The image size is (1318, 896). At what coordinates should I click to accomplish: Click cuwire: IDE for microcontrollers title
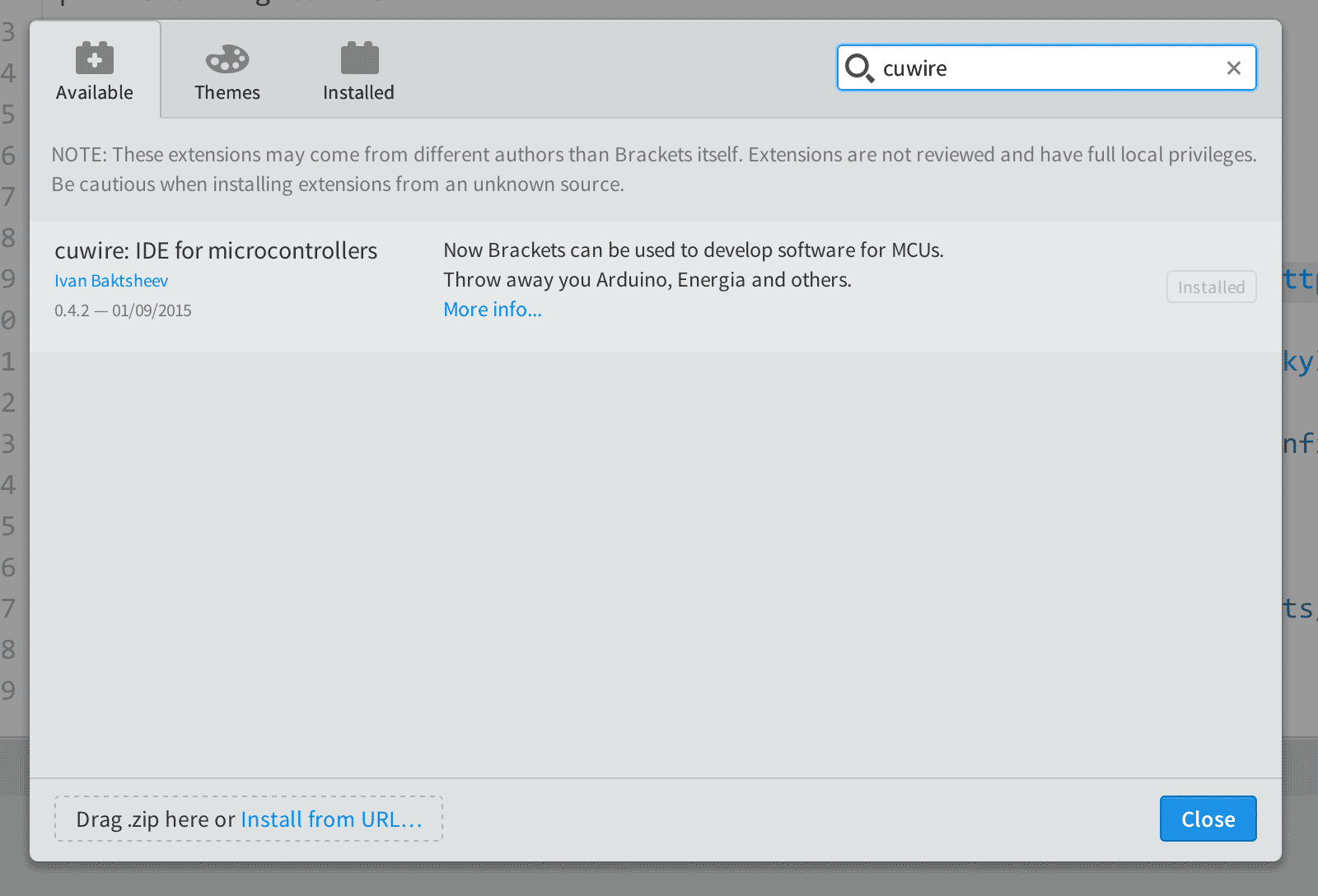[x=216, y=250]
